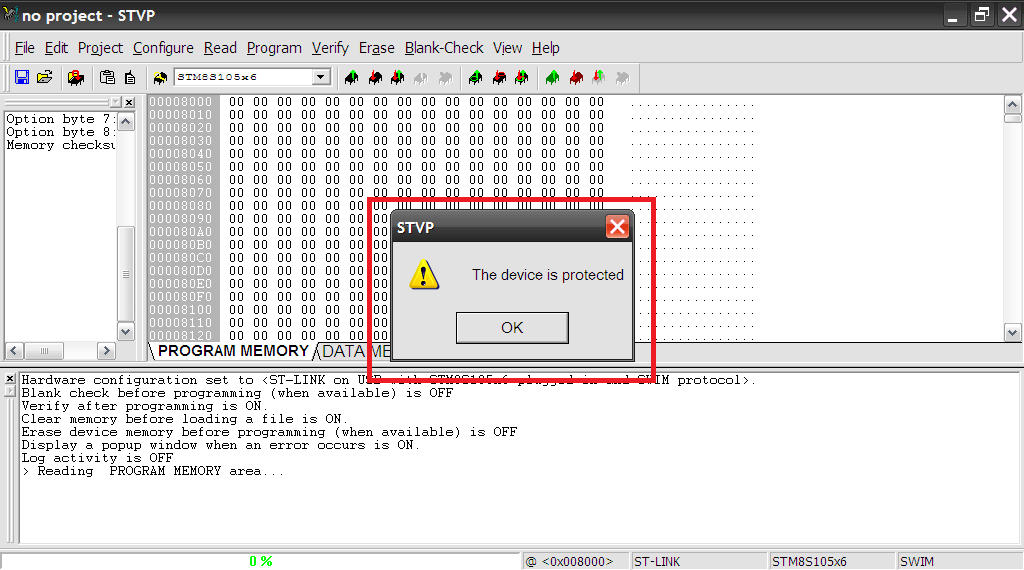Close the option byte side panel
The image size is (1024, 570).
click(x=129, y=103)
